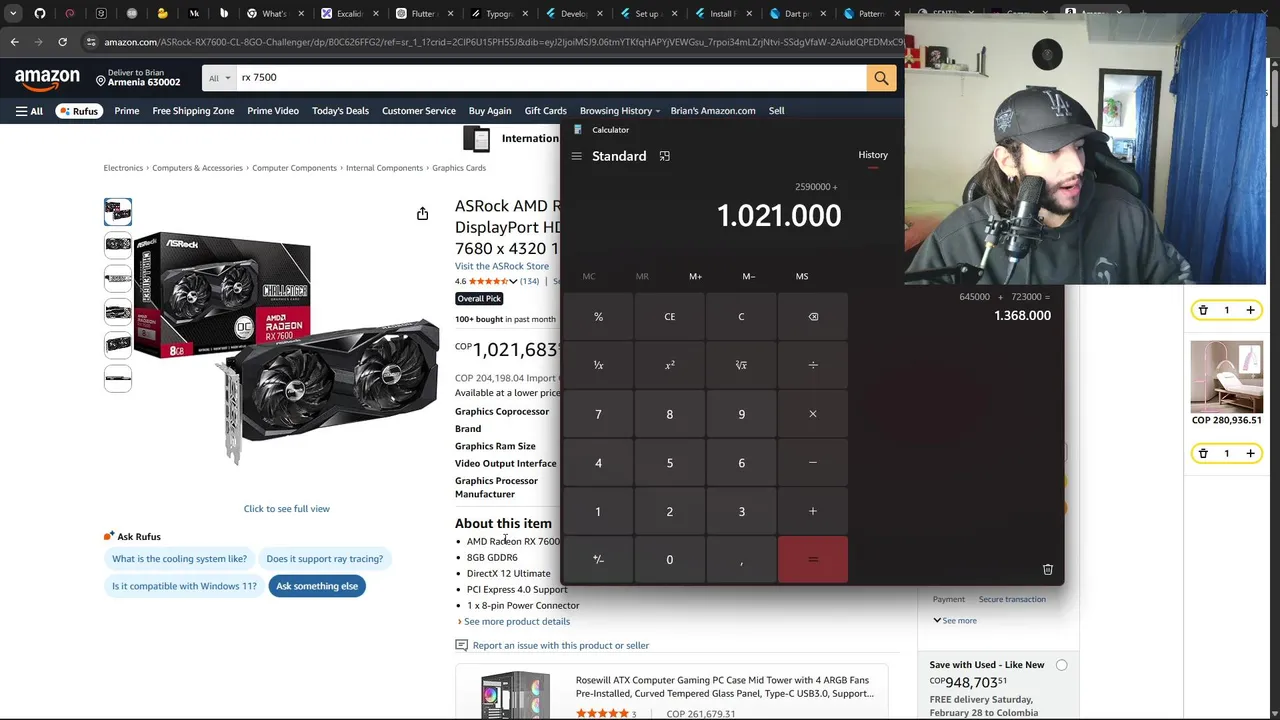Open the Amazon All hamburger menu
1280x720 pixels.
click(x=29, y=111)
